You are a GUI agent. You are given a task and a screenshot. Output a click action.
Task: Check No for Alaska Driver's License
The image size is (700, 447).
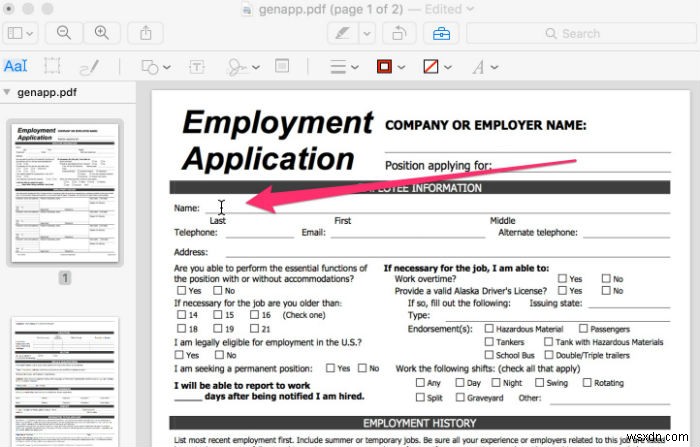pos(606,290)
